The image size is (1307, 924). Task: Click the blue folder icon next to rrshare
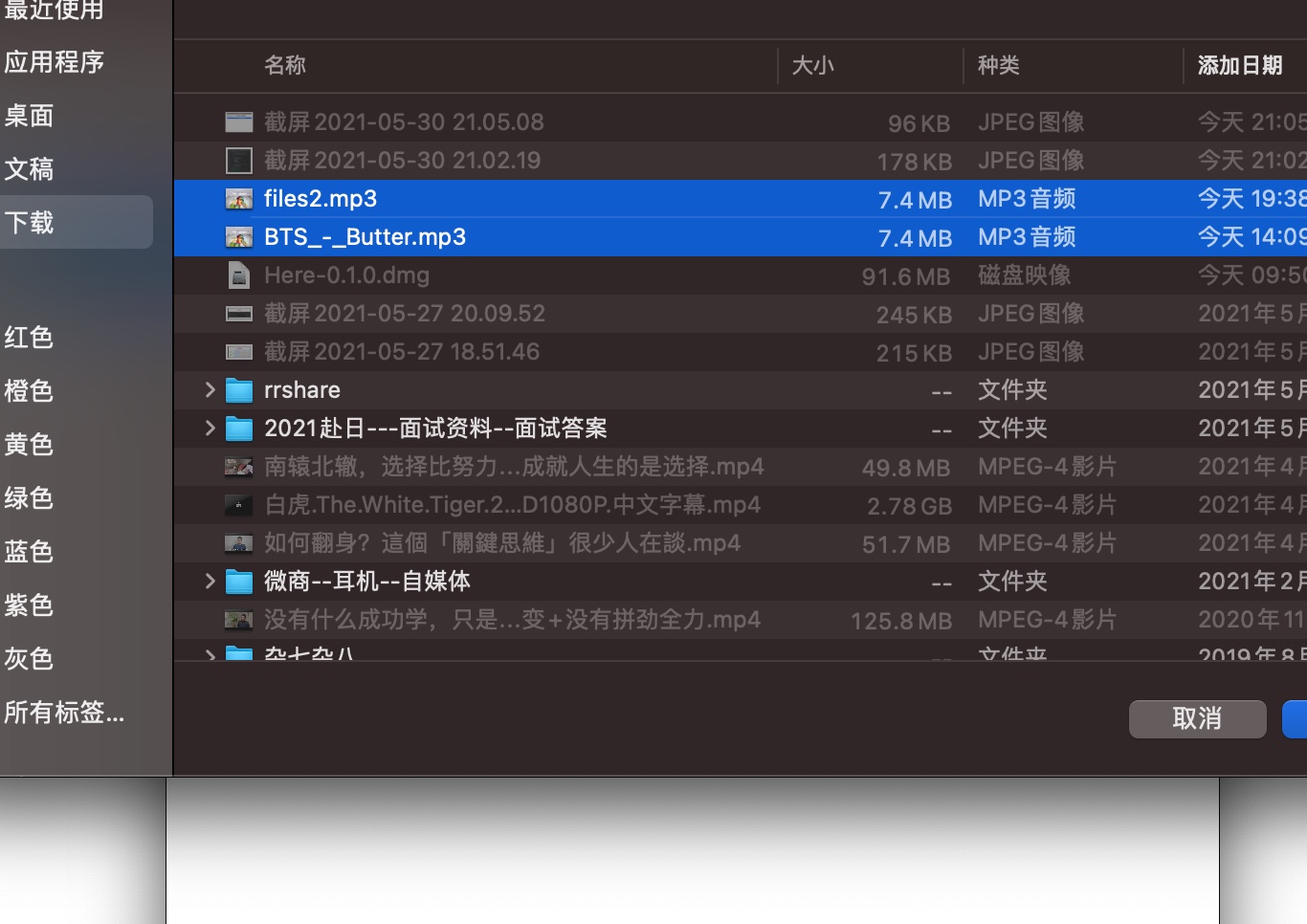pos(238,389)
